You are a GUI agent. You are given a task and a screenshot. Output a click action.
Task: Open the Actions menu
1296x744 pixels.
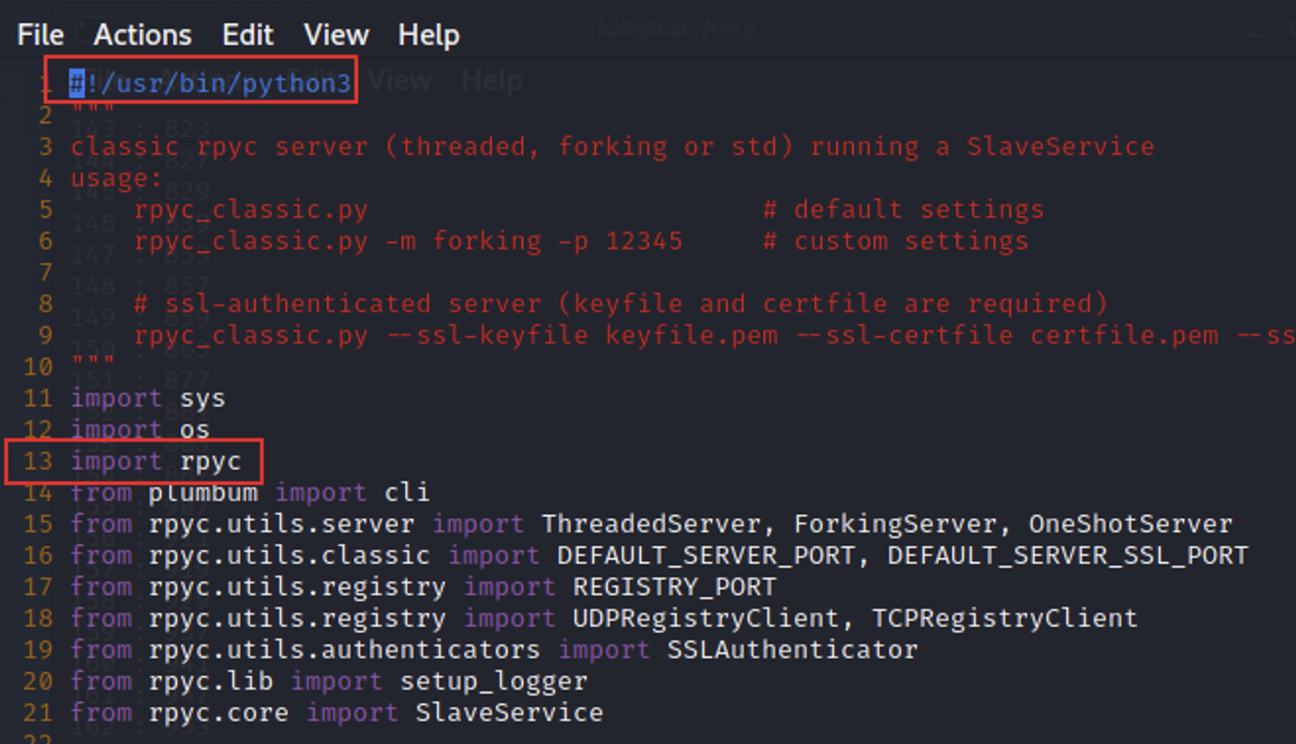(x=142, y=35)
